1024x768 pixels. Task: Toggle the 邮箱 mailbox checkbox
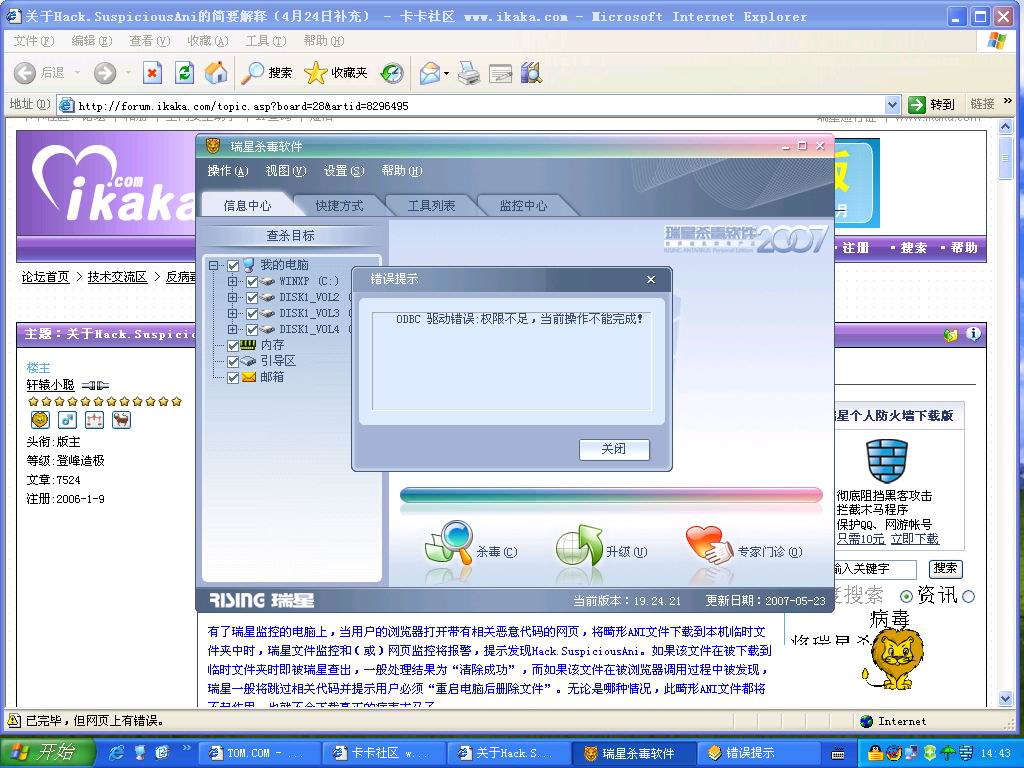pyautogui.click(x=232, y=377)
